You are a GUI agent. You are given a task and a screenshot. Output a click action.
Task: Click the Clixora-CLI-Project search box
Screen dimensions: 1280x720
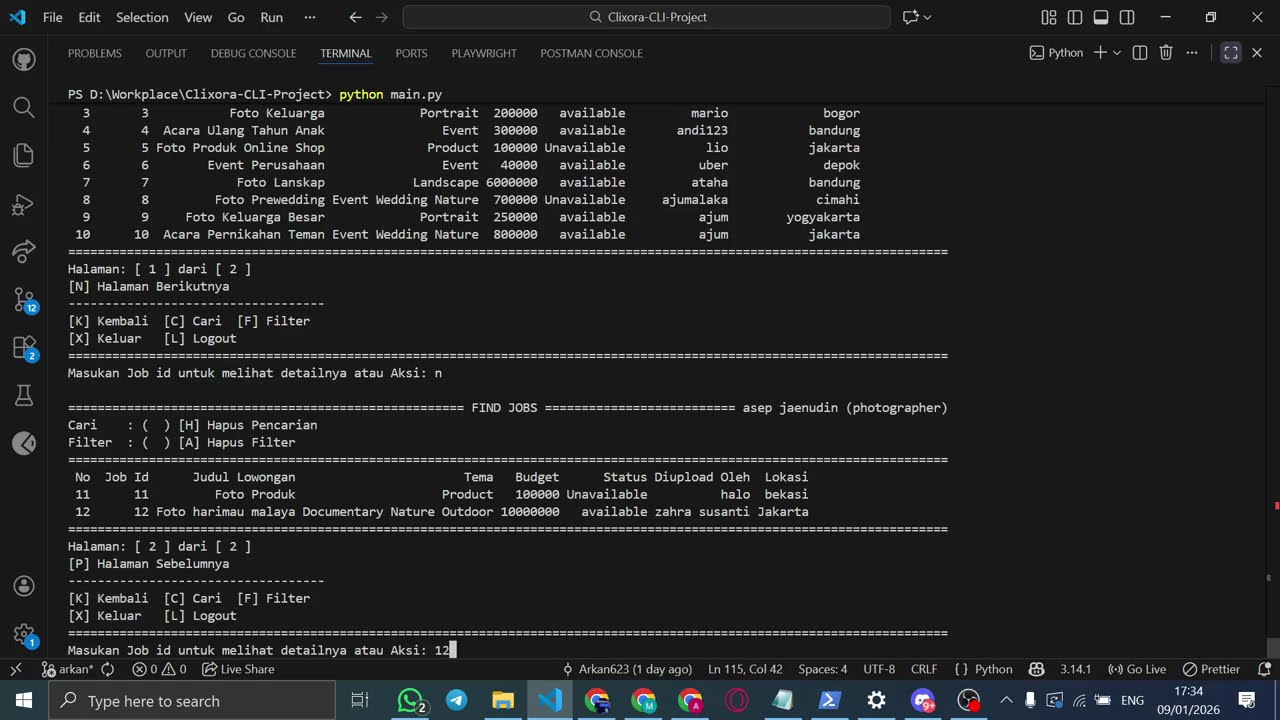click(646, 17)
